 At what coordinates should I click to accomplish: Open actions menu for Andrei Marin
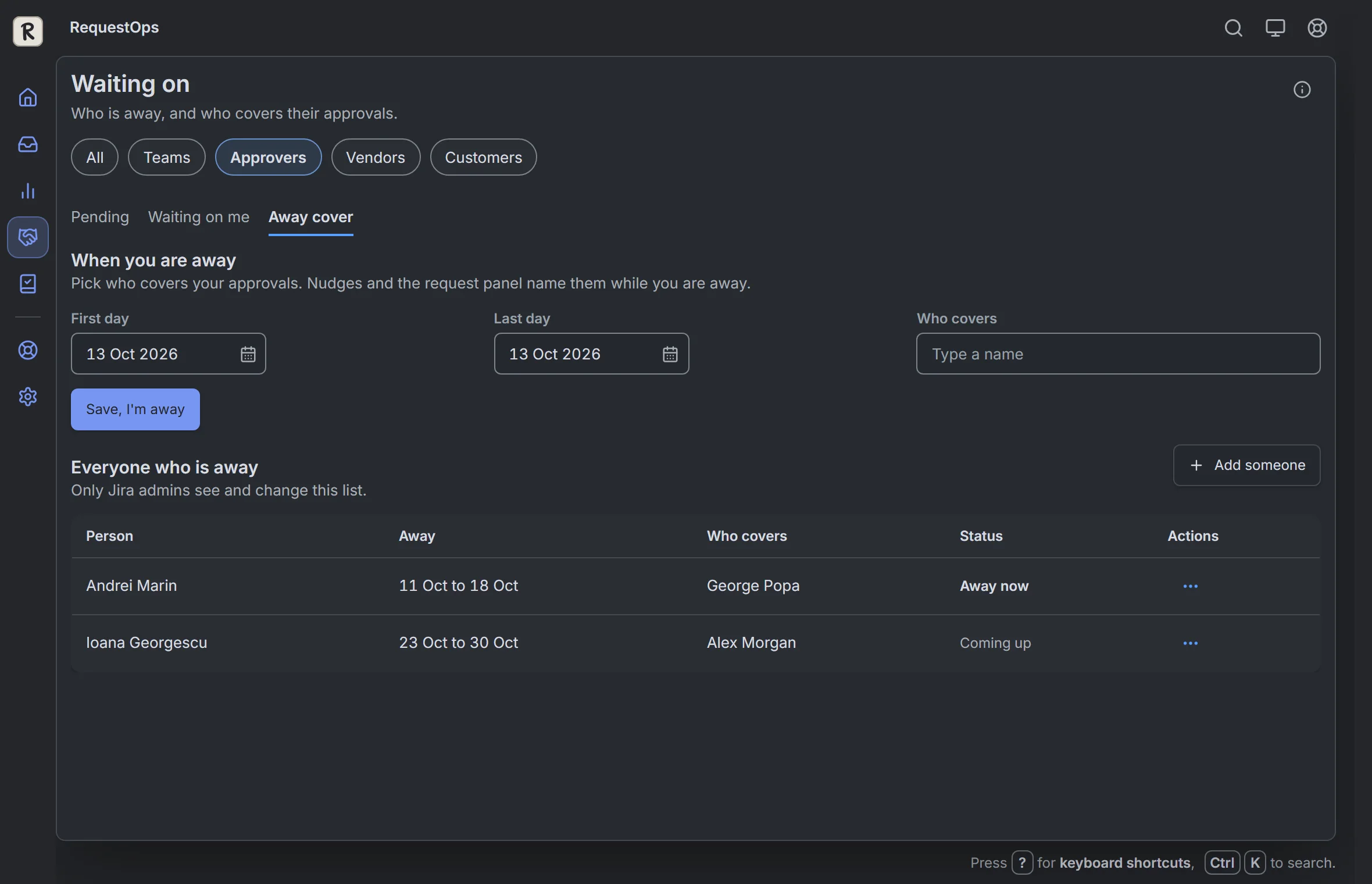[1190, 586]
